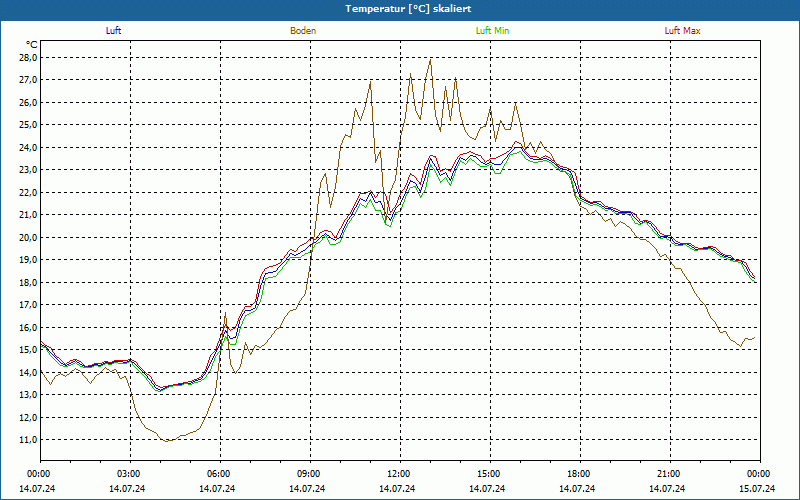The width and height of the screenshot is (800, 500).
Task: Click the 25,0 y-axis value
Action: 29,125
